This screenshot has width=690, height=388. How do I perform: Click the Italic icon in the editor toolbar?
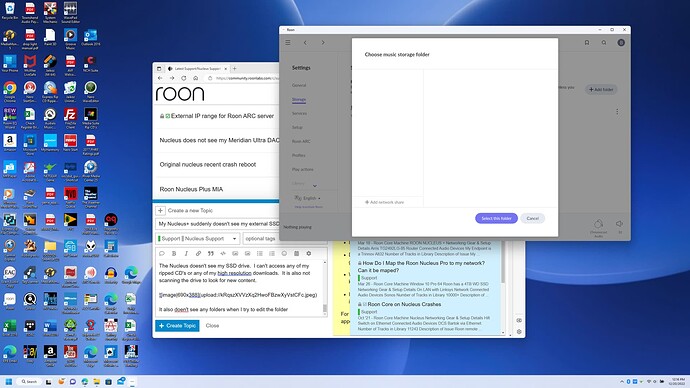[186, 253]
